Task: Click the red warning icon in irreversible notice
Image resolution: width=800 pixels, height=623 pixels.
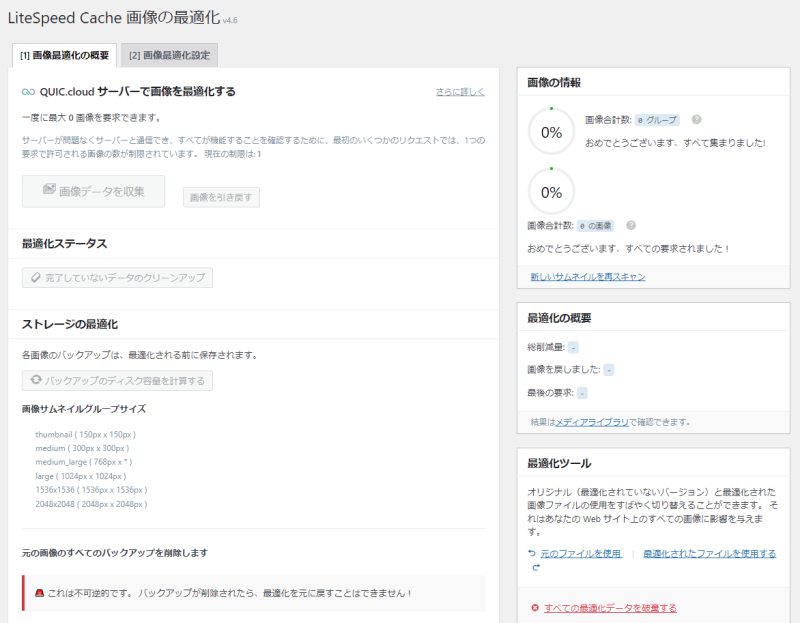Action: tap(39, 593)
